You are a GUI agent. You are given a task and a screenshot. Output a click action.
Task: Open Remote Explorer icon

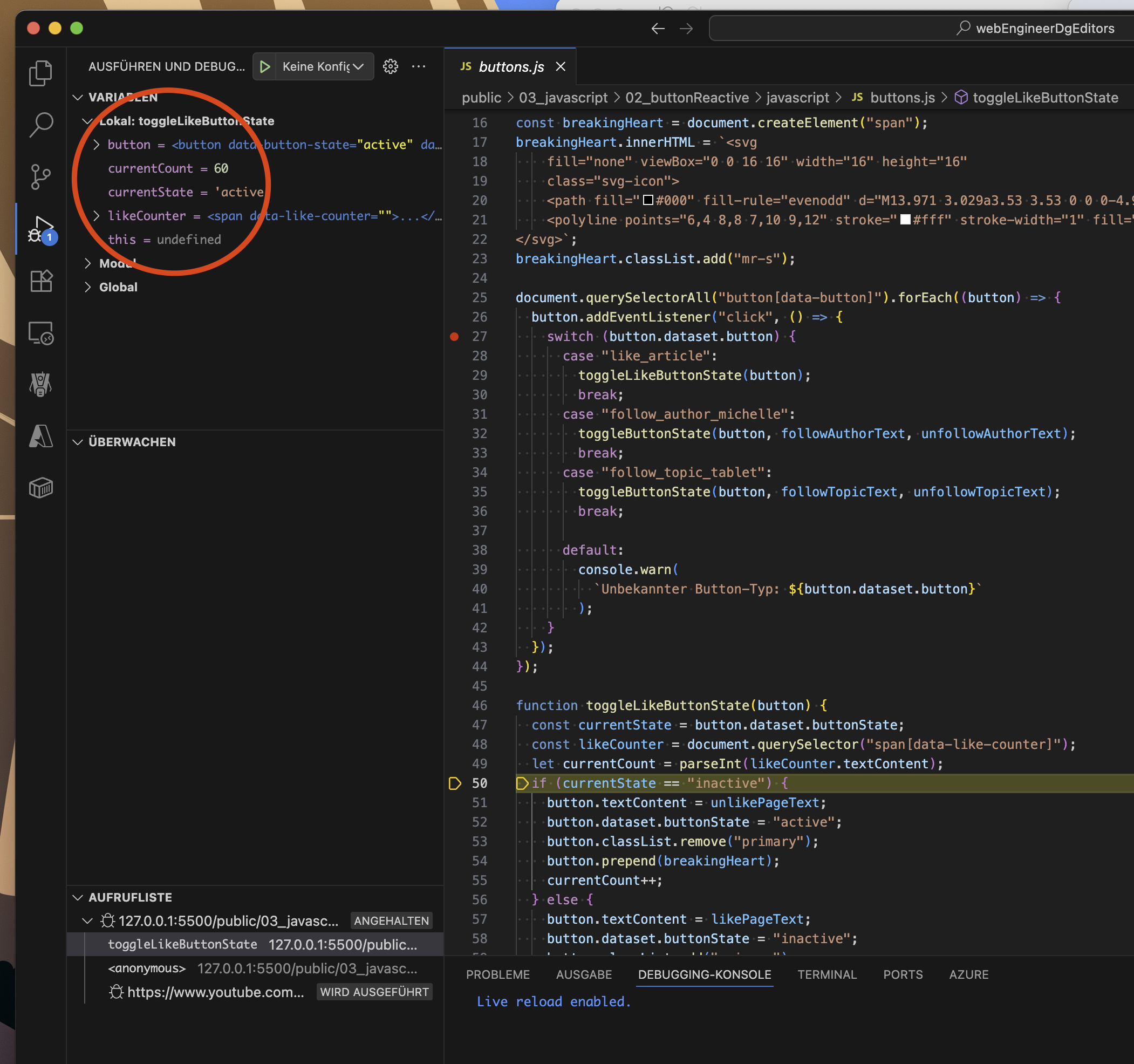pyautogui.click(x=40, y=332)
